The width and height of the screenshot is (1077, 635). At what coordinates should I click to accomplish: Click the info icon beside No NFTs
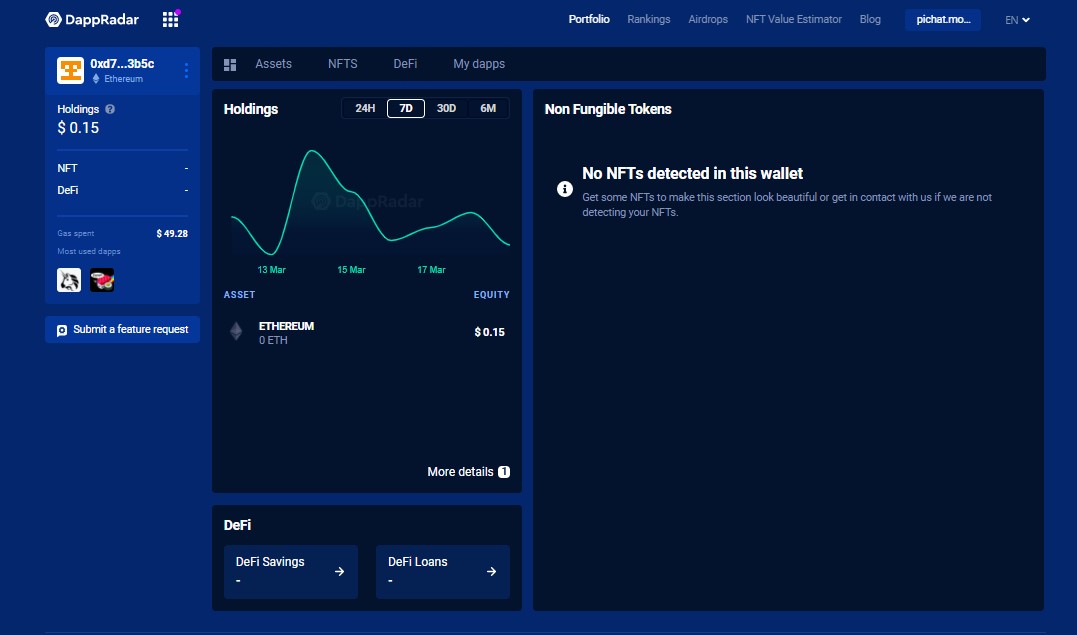(565, 189)
